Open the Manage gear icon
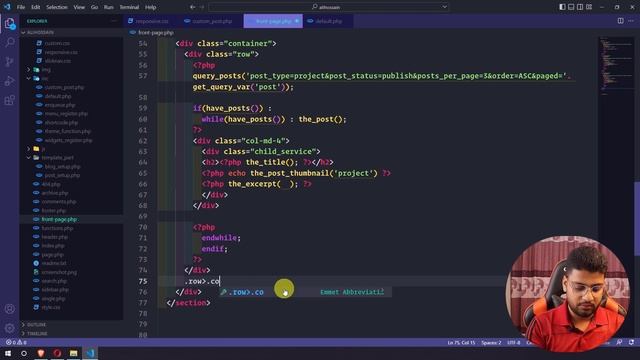Screen dimensions: 640x360 pyautogui.click(x=9, y=328)
